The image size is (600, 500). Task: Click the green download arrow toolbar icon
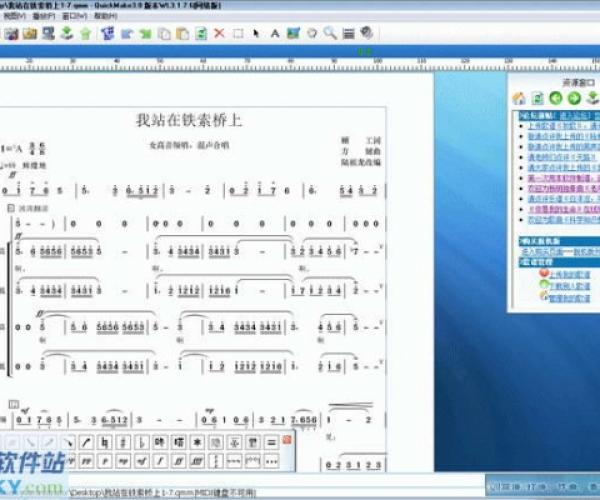(67, 34)
